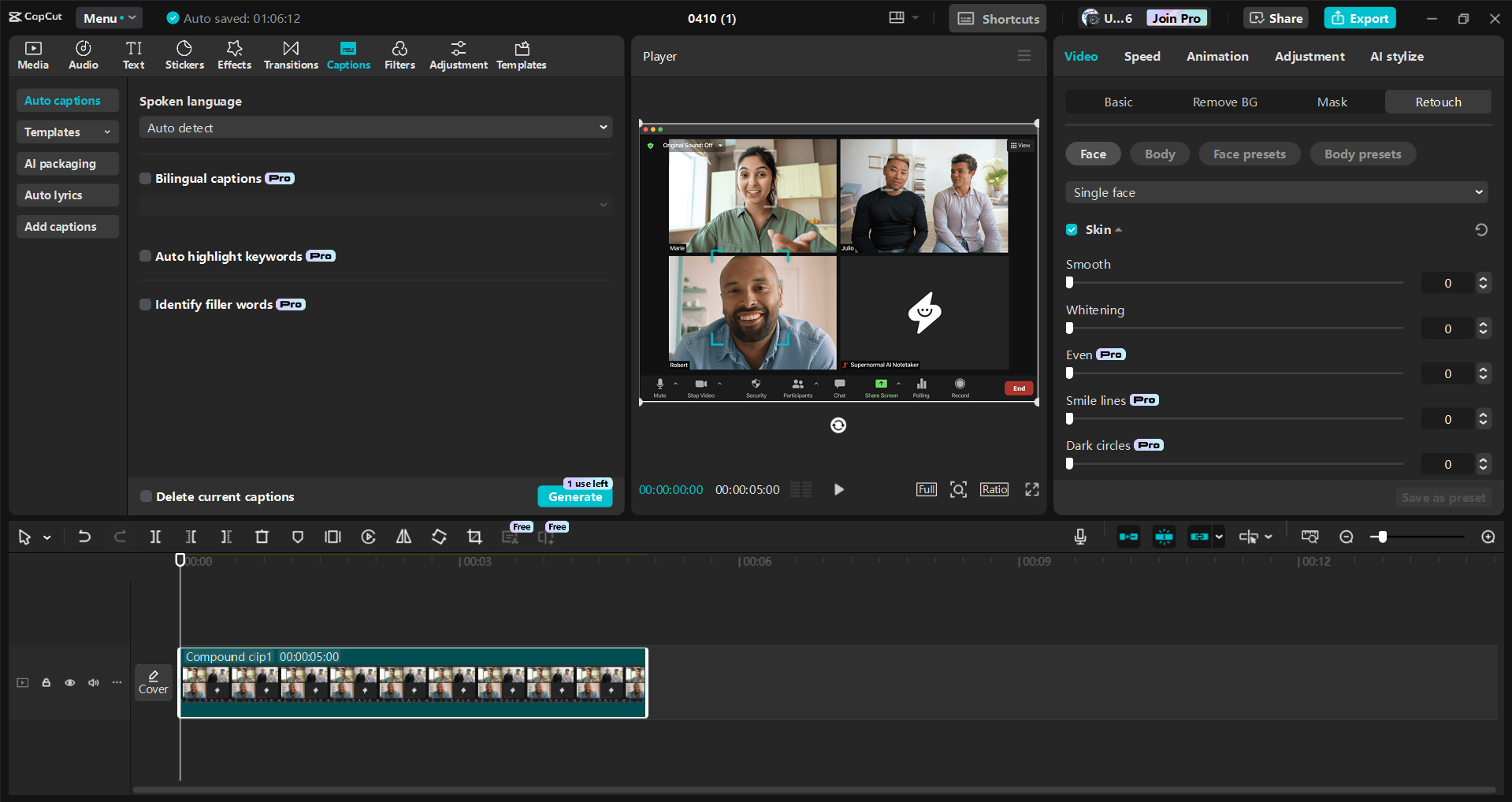
Task: Open the Single face dropdown
Action: pyautogui.click(x=1276, y=191)
